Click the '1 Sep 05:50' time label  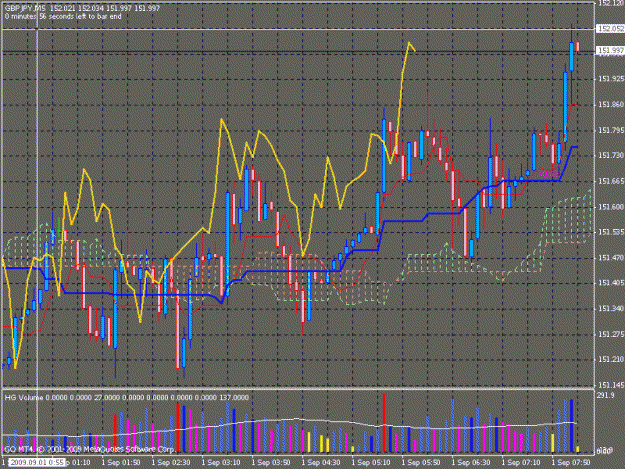pyautogui.click(x=421, y=463)
